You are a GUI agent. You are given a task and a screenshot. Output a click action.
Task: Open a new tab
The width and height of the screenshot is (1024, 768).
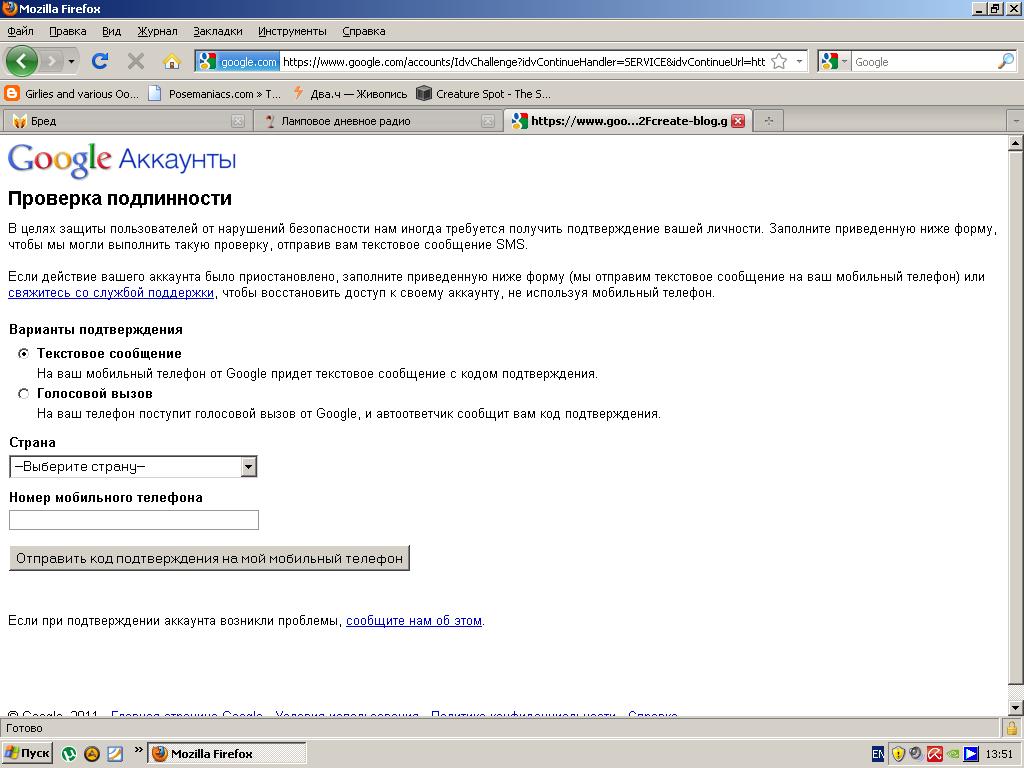769,121
